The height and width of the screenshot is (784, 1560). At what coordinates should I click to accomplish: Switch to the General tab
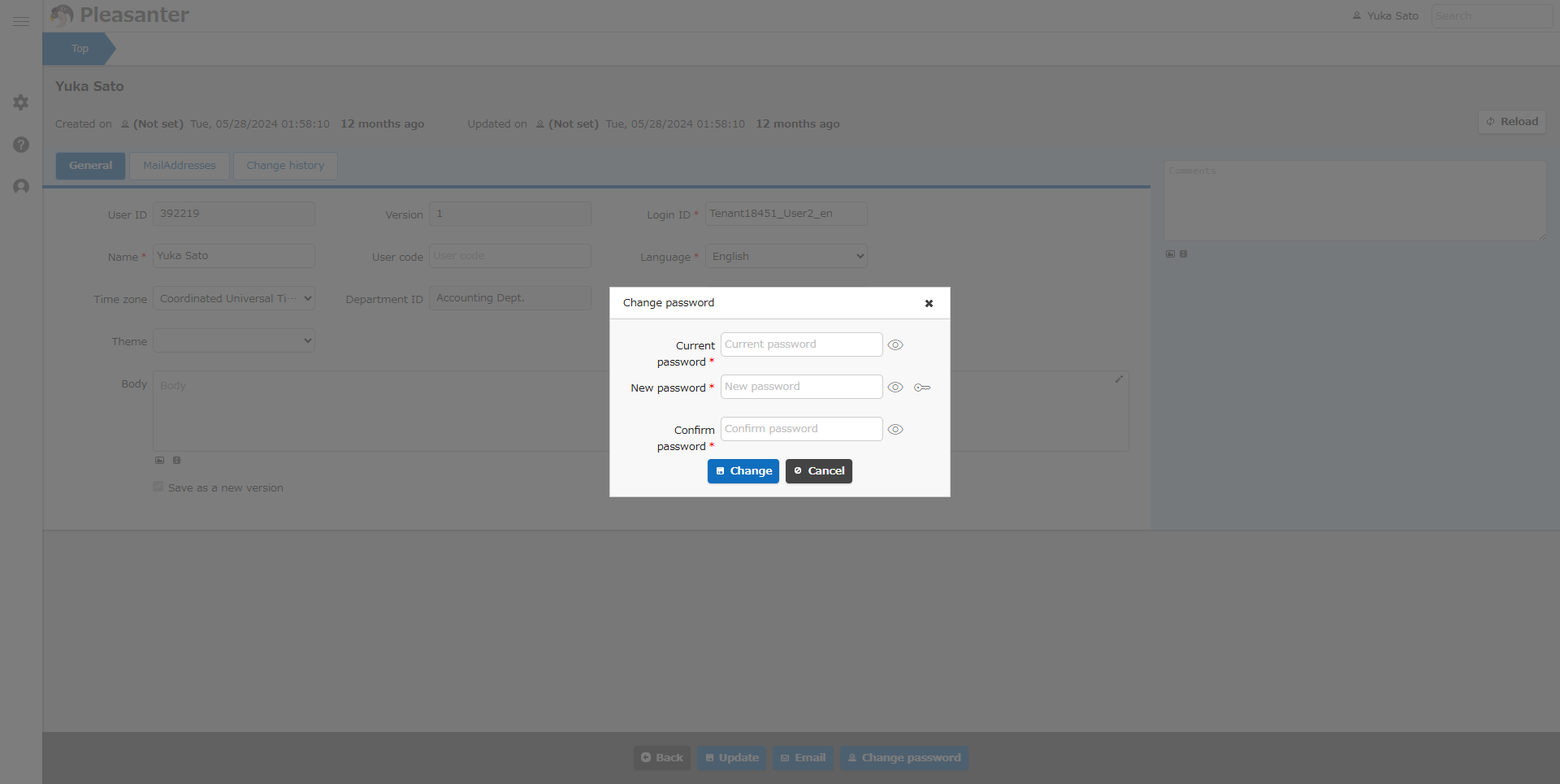90,166
